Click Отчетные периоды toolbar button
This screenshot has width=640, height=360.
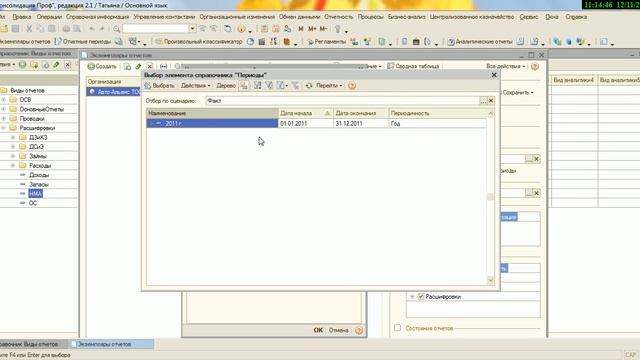(83, 42)
